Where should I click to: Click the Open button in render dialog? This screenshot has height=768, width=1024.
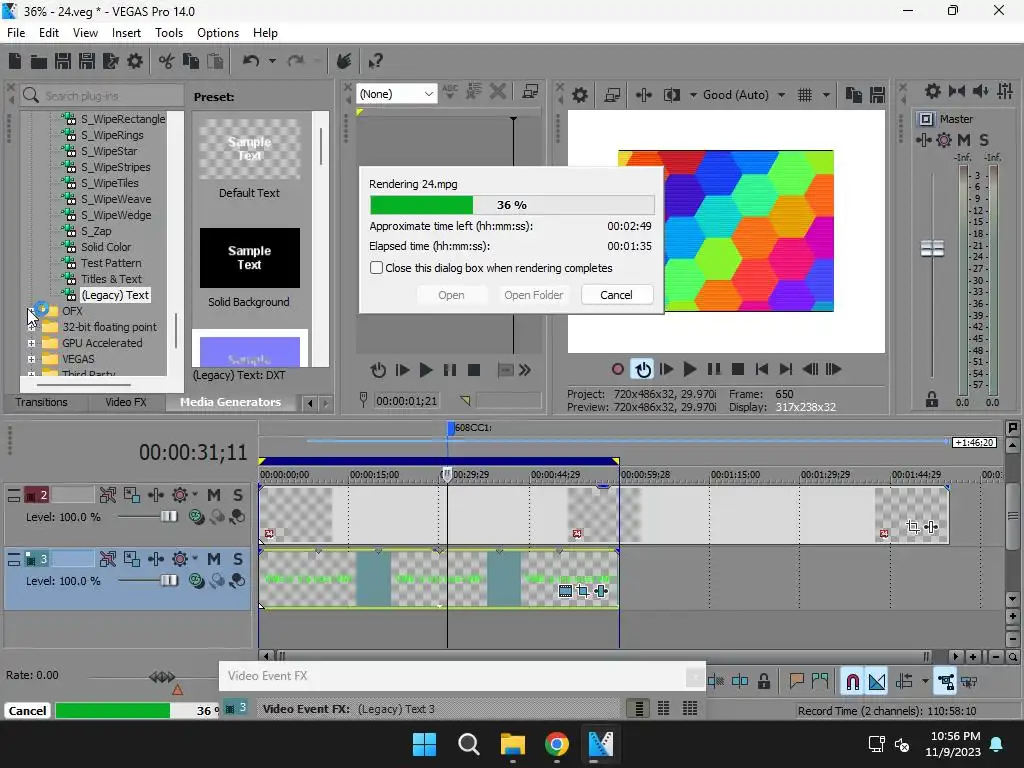(451, 295)
